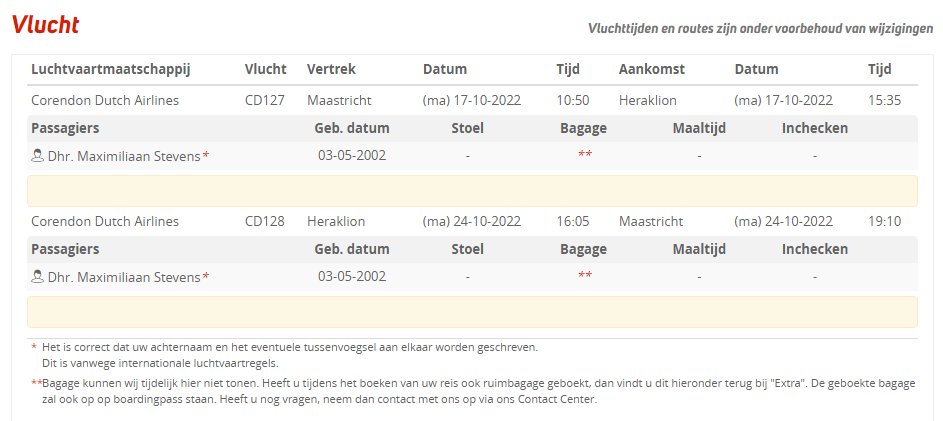Click the Vlucht section heading

[x=45, y=26]
